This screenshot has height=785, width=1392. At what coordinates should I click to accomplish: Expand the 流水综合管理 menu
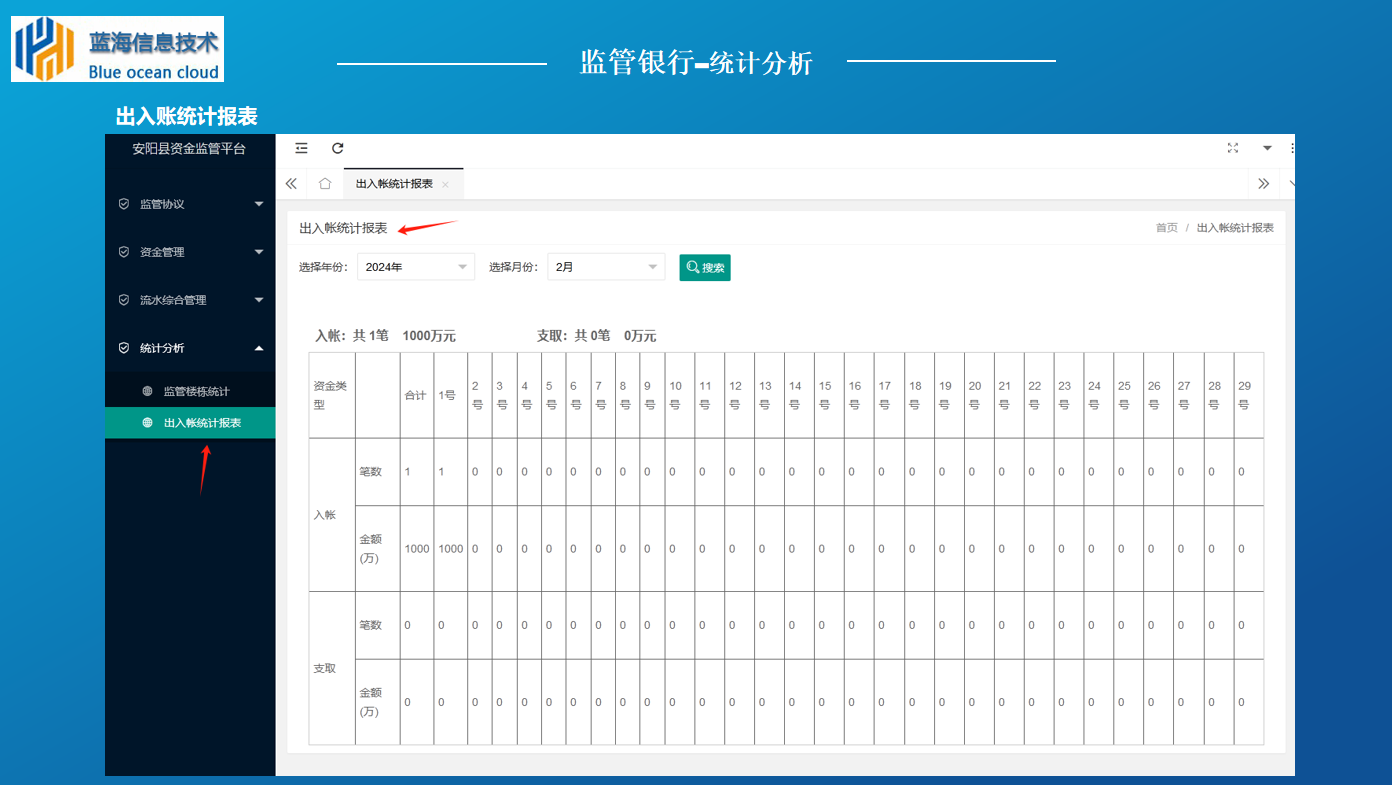pos(190,300)
